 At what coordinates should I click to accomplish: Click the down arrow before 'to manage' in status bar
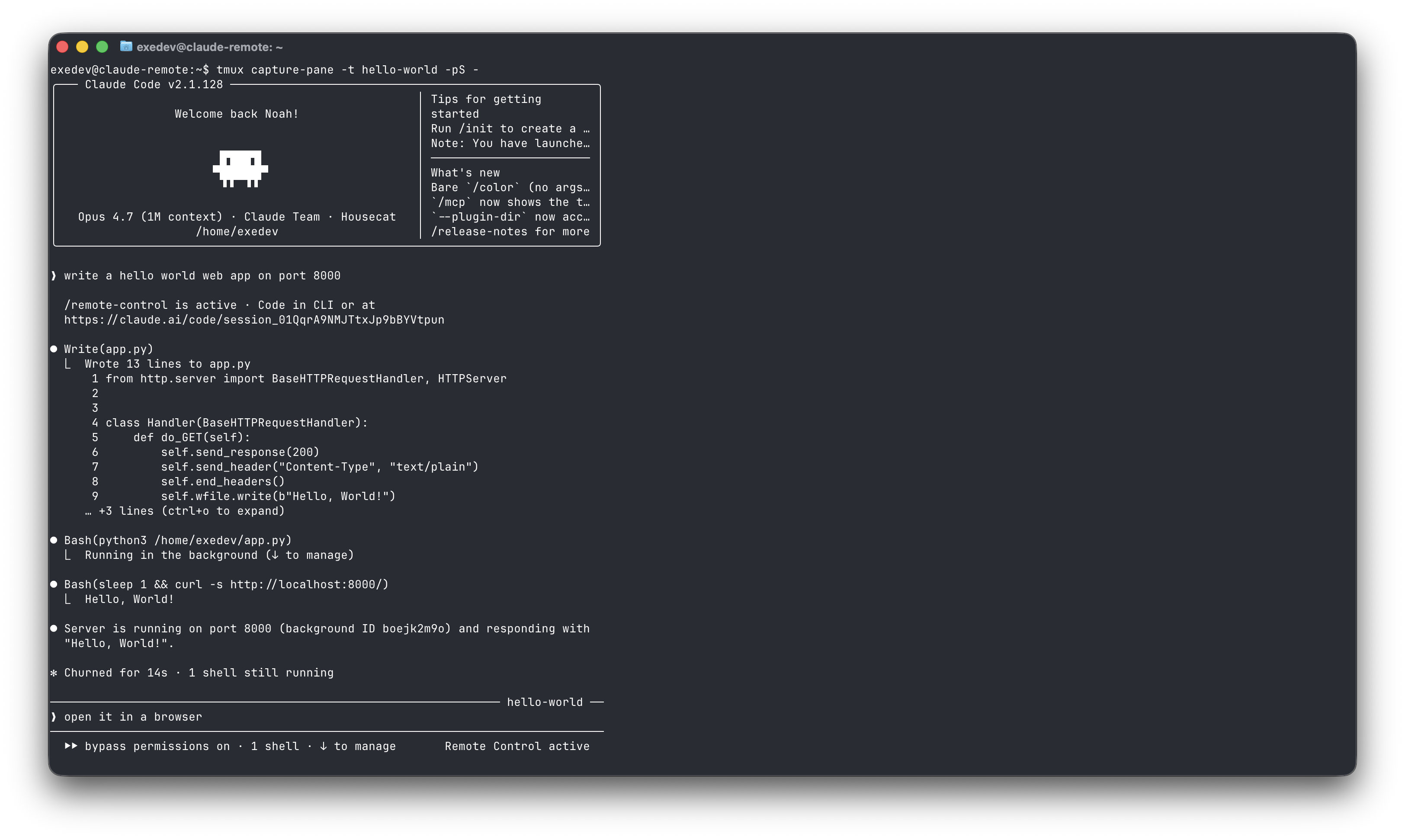323,747
